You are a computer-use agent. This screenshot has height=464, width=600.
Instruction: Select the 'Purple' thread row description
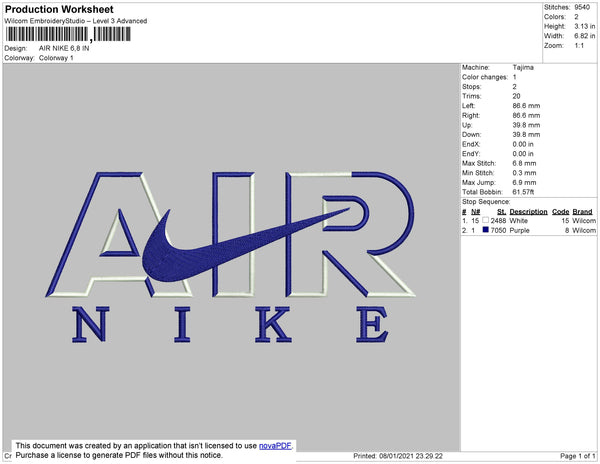point(520,230)
